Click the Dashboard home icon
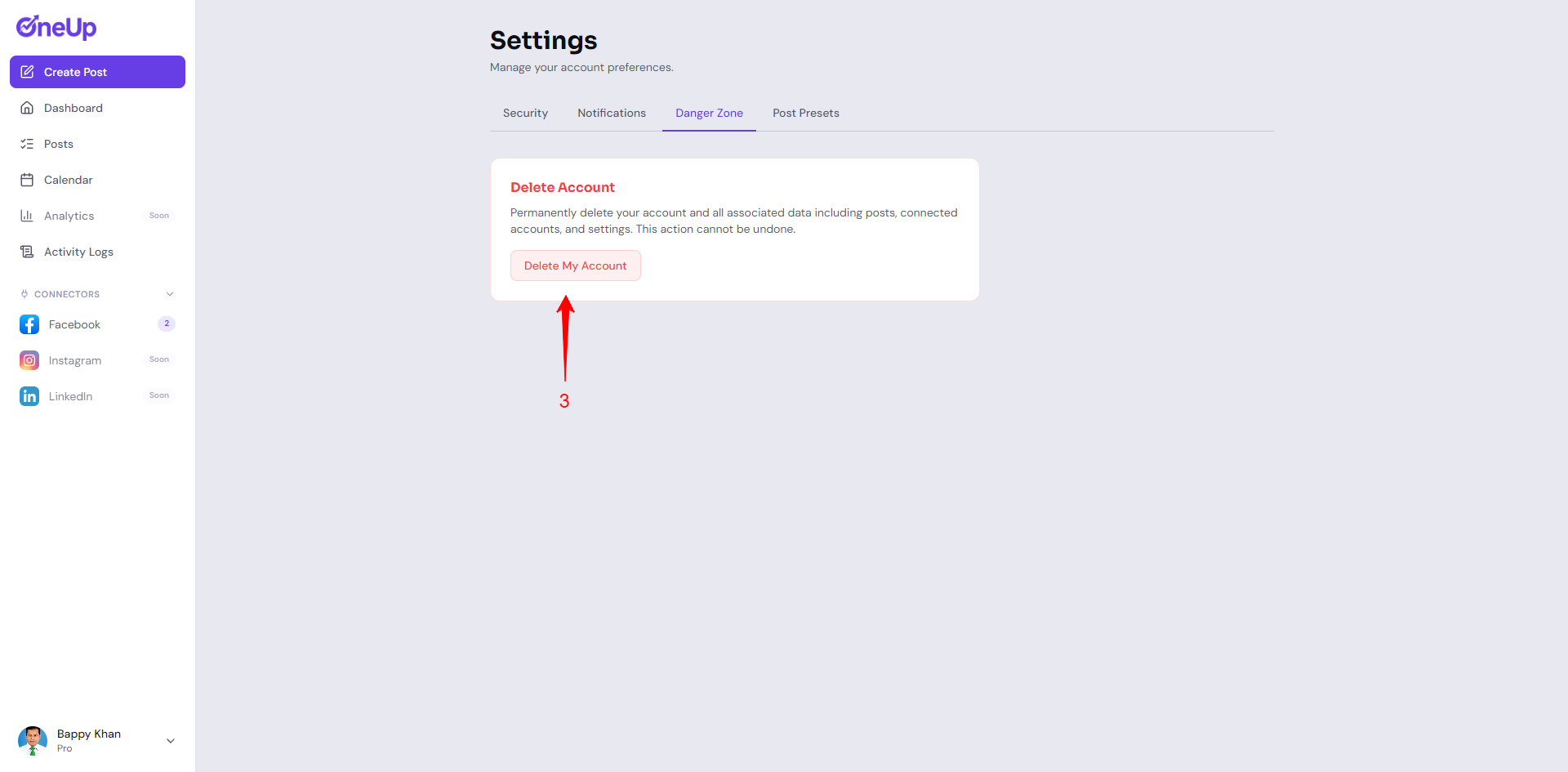Screen dimensions: 1568x772 coord(27,108)
